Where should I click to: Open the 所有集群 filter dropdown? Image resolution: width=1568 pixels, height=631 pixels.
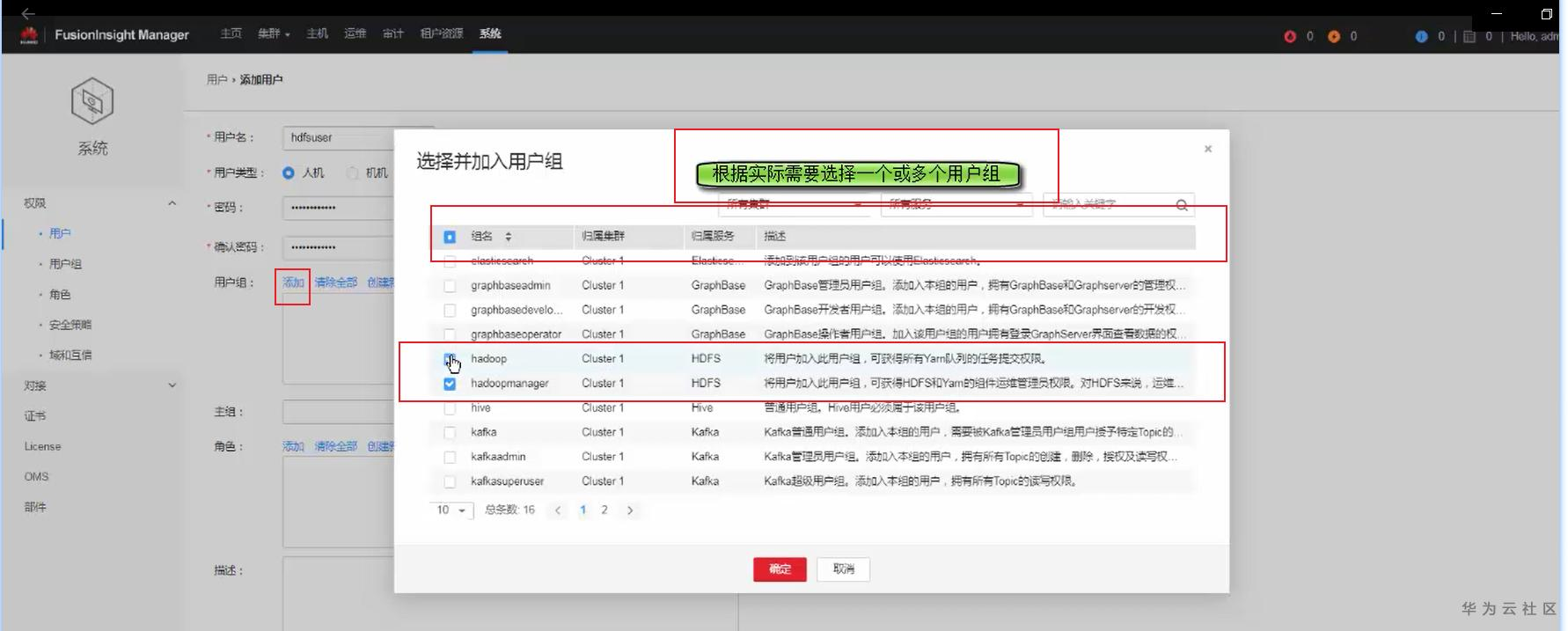794,204
